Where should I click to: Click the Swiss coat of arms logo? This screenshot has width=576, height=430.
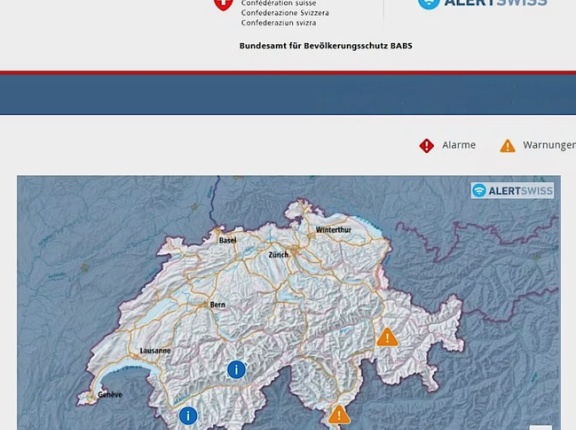click(x=223, y=5)
